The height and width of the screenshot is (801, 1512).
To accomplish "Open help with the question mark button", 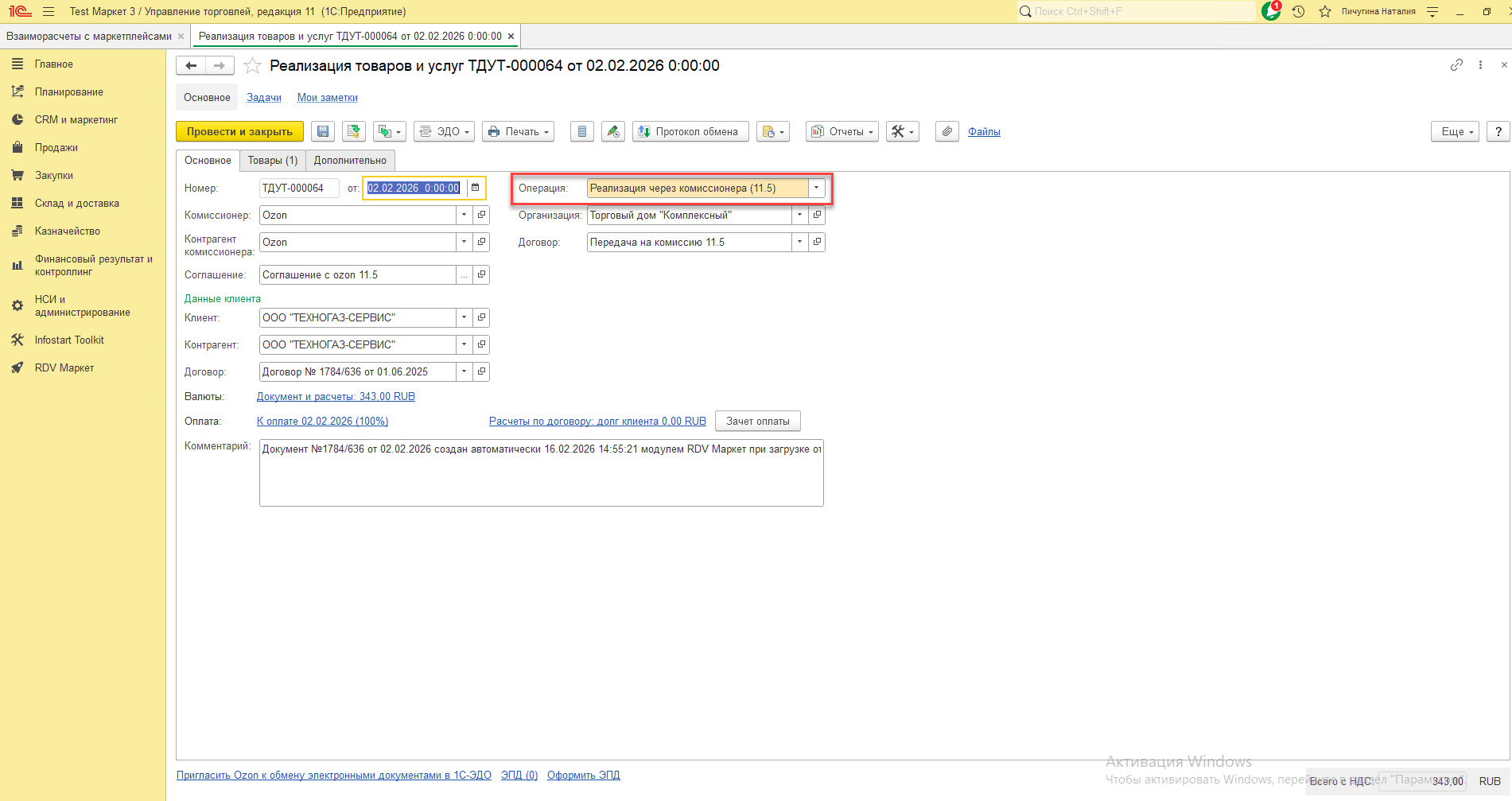I will 1498,132.
